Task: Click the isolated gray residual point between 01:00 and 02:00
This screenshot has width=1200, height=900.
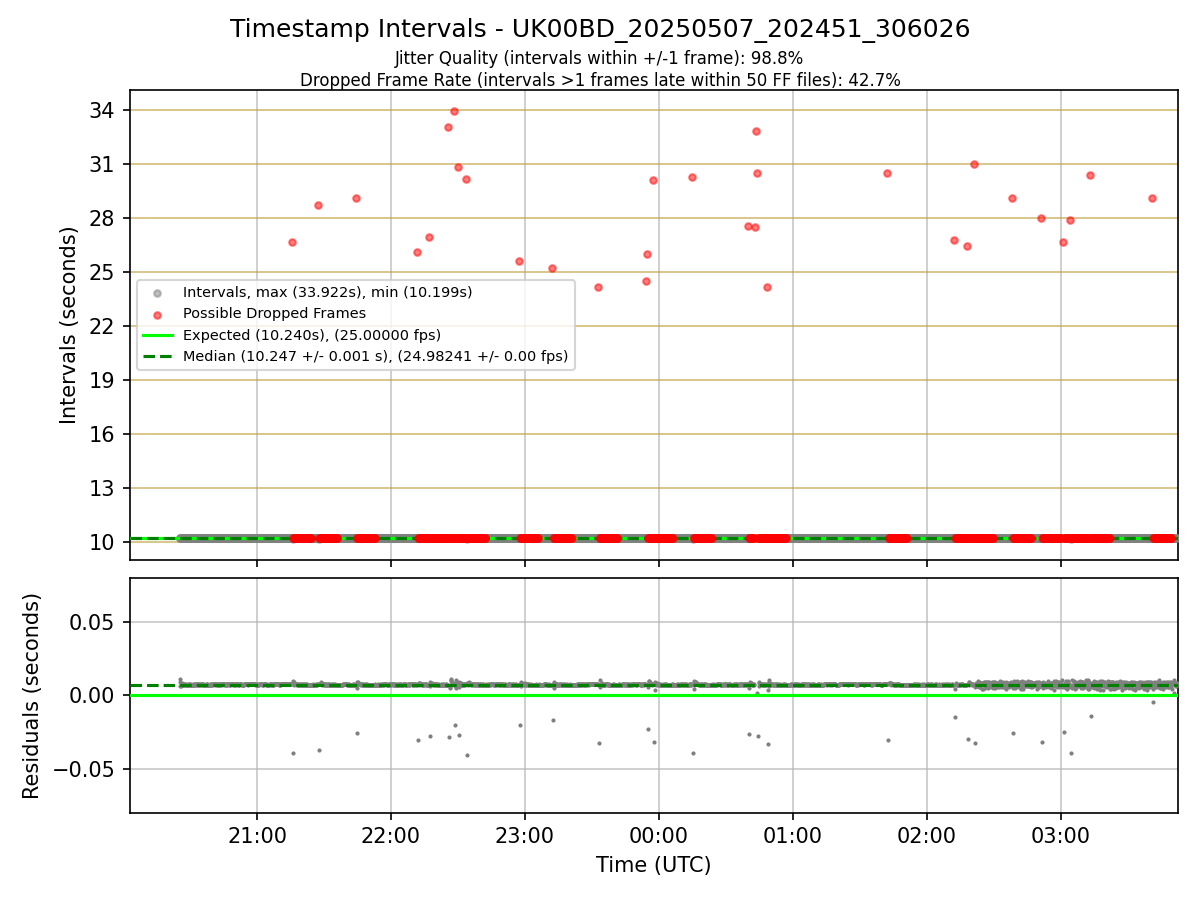Action: tap(888, 740)
